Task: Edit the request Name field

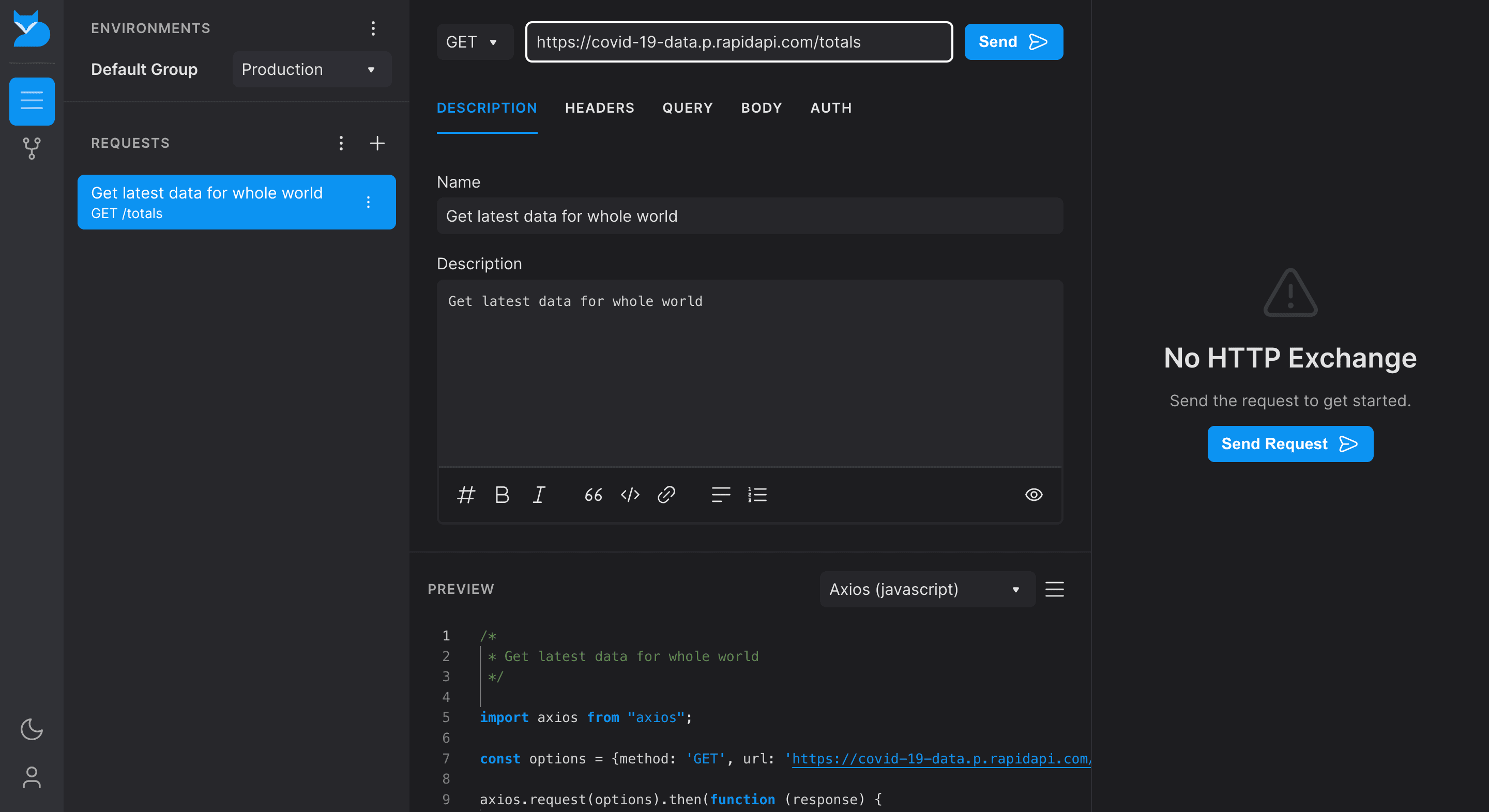Action: coord(750,216)
